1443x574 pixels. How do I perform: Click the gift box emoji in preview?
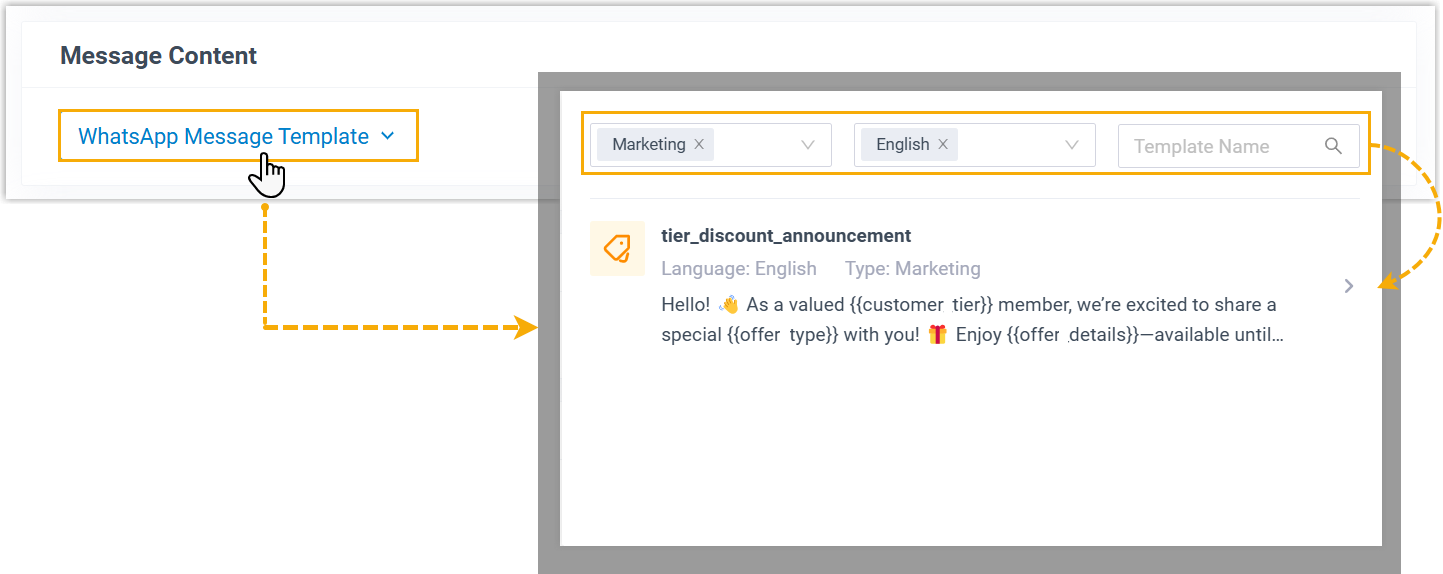(937, 335)
